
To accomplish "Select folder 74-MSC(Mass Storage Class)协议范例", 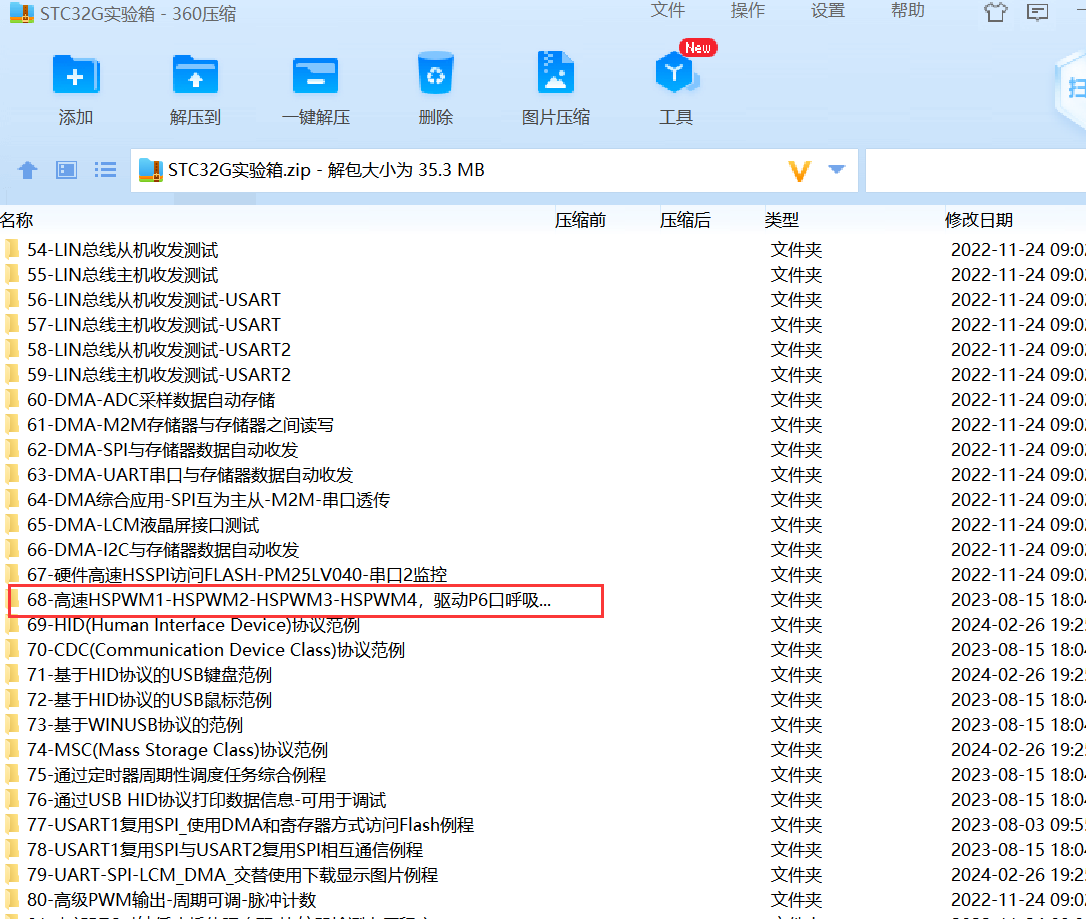I will point(177,749).
